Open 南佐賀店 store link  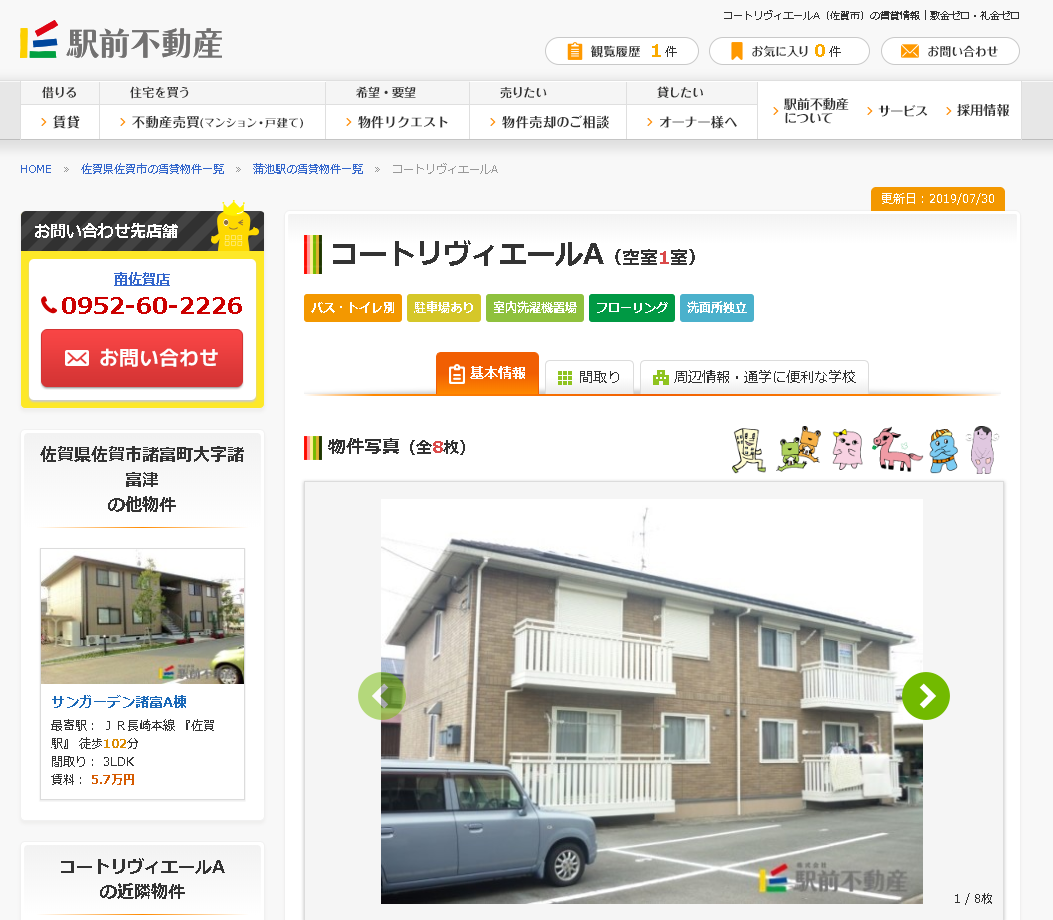142,279
